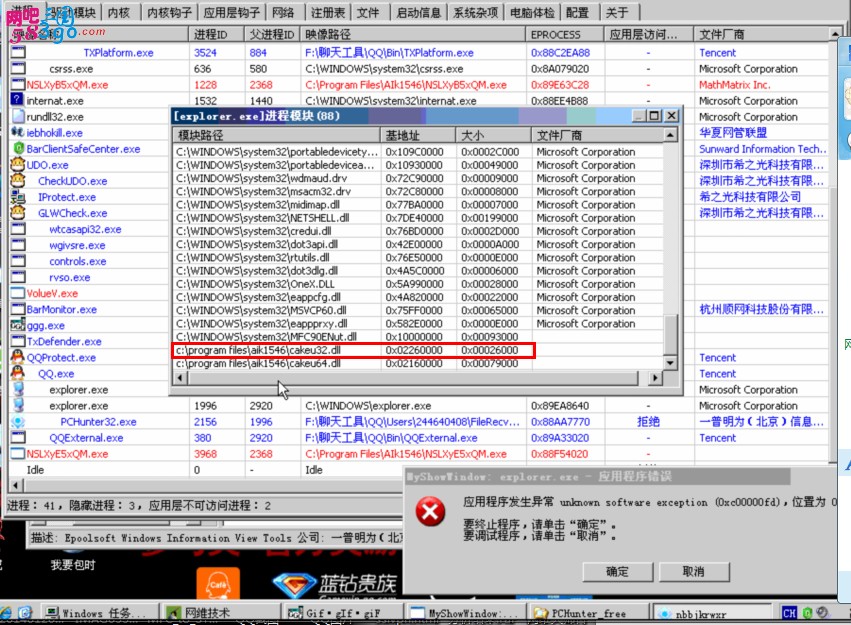Click the 拒绝 access cell for PCHunter32.exe
This screenshot has height=625, width=851.
coord(648,422)
